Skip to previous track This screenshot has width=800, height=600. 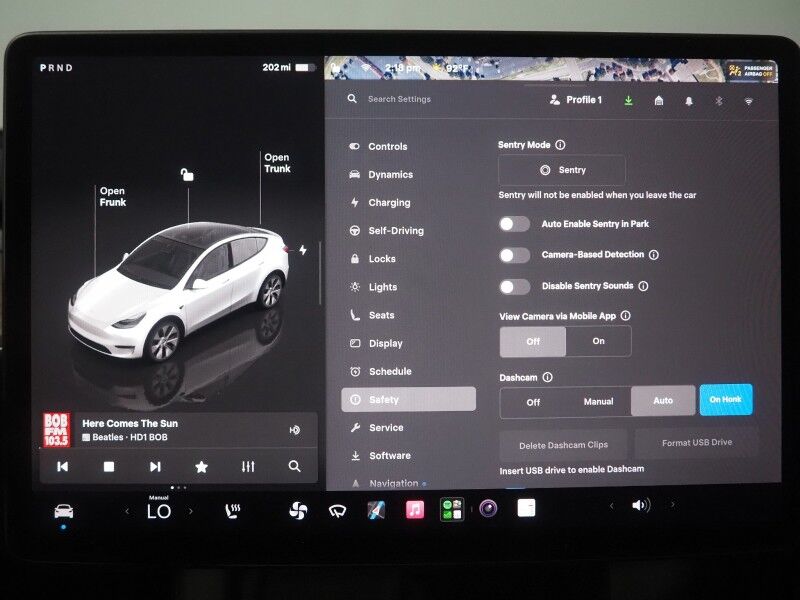tap(63, 466)
